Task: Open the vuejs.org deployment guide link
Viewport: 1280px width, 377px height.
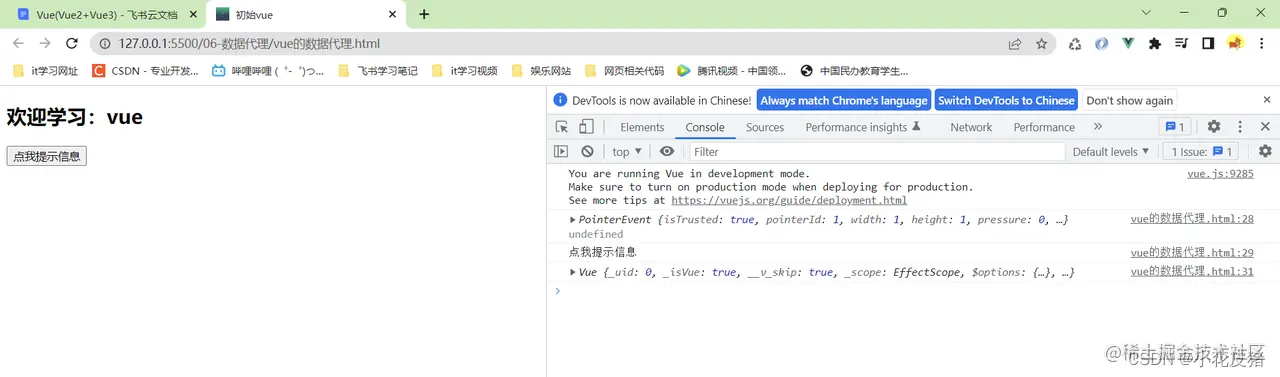Action: click(789, 200)
